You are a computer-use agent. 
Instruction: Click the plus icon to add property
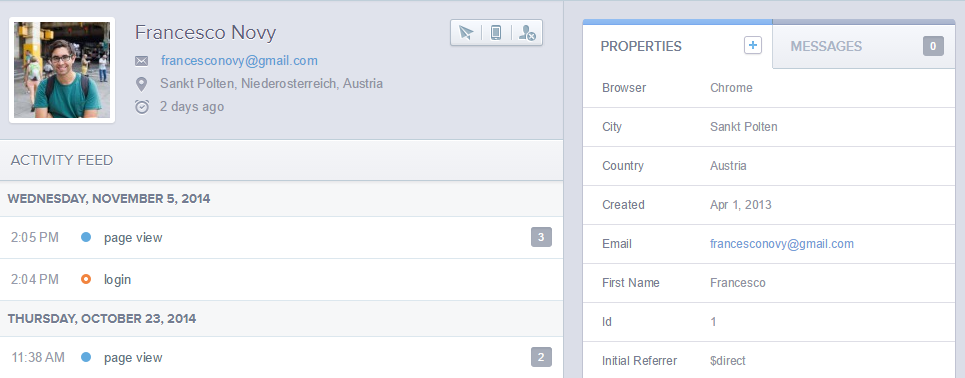pyautogui.click(x=753, y=45)
